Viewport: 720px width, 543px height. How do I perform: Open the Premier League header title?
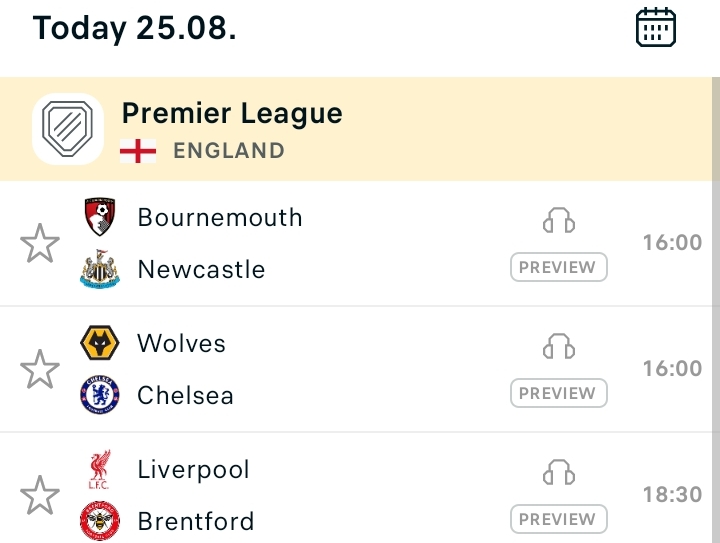[x=232, y=113]
